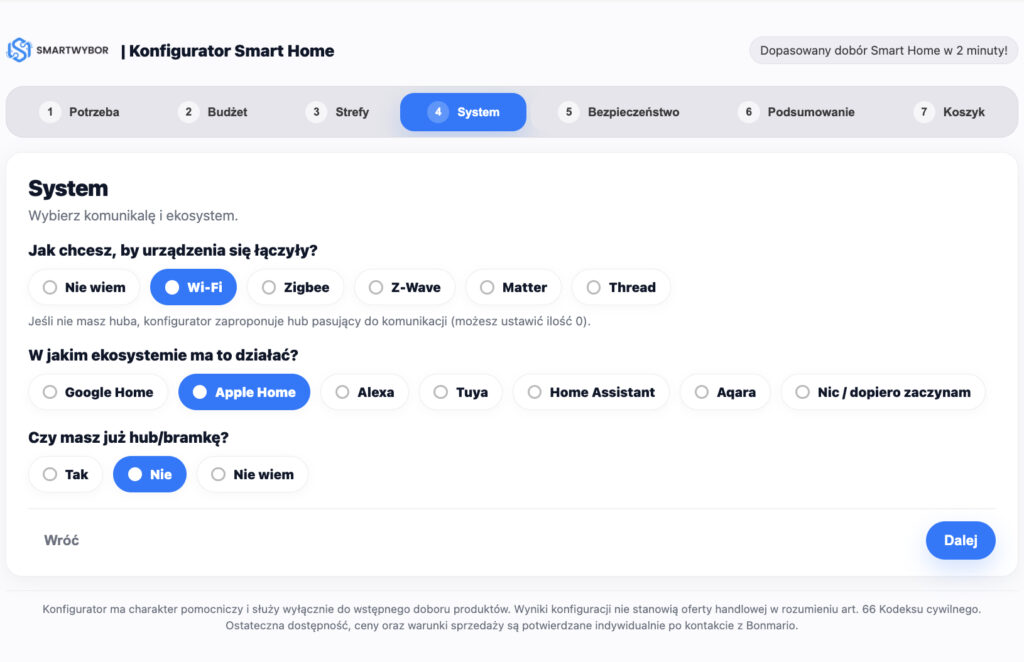Switch to step 3 Strefy
Viewport: 1024px width, 662px height.
338,112
